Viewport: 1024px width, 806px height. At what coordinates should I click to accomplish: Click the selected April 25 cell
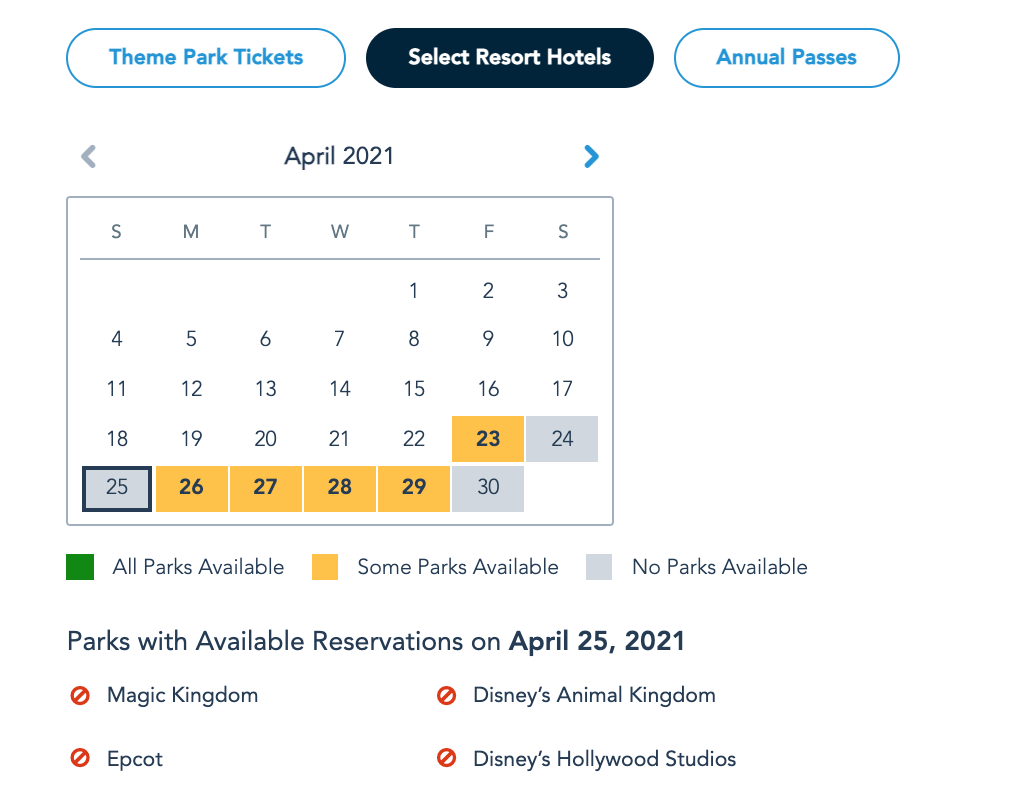click(x=117, y=487)
